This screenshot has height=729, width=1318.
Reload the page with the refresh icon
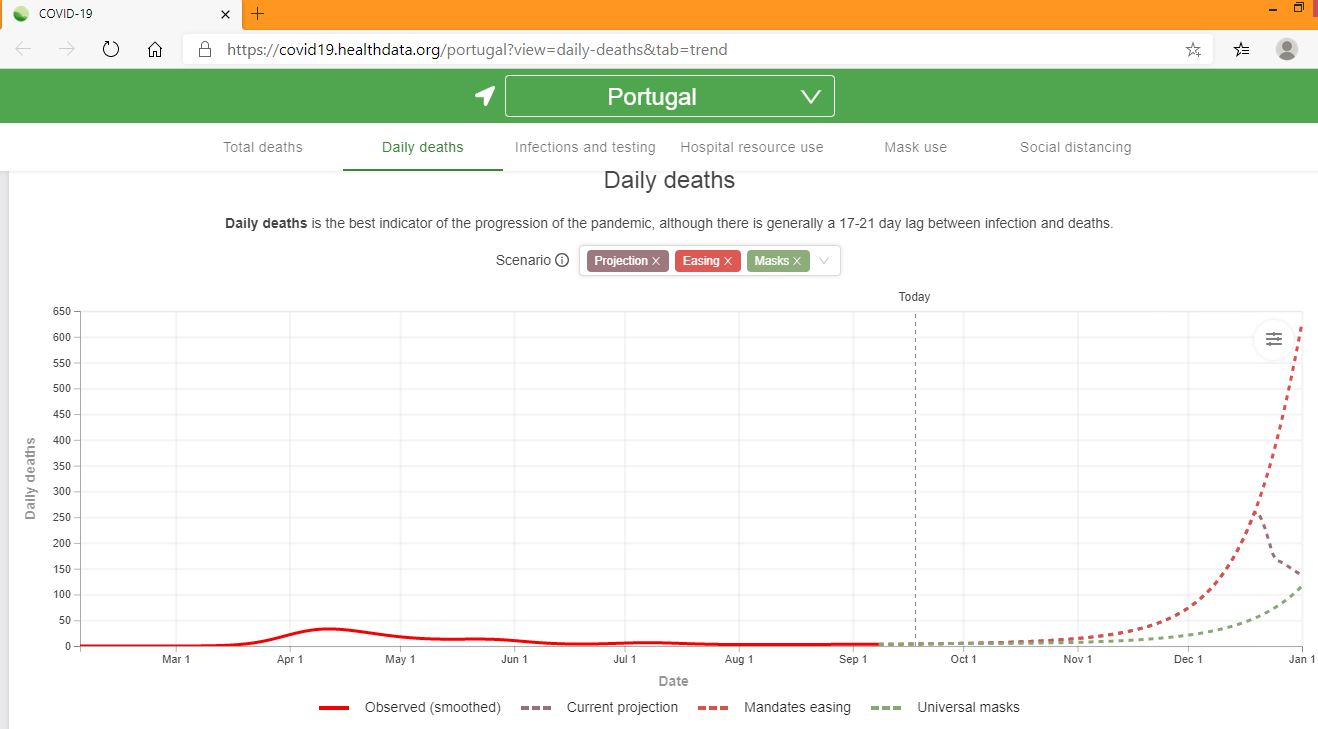111,49
